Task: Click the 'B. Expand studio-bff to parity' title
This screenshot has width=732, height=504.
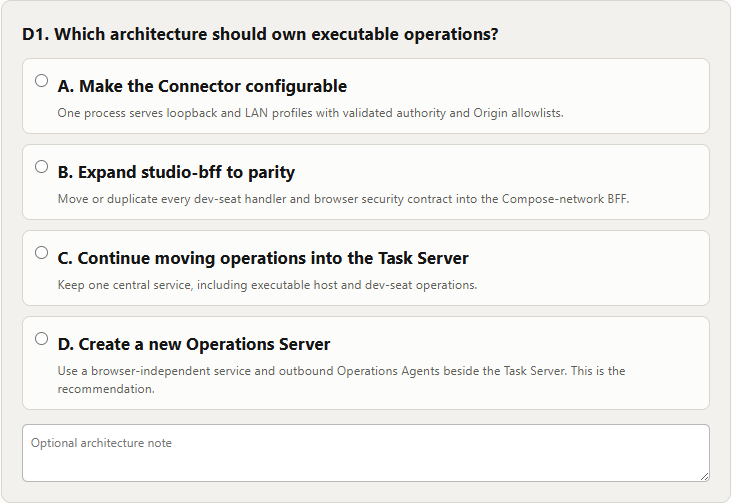Action: click(x=176, y=172)
